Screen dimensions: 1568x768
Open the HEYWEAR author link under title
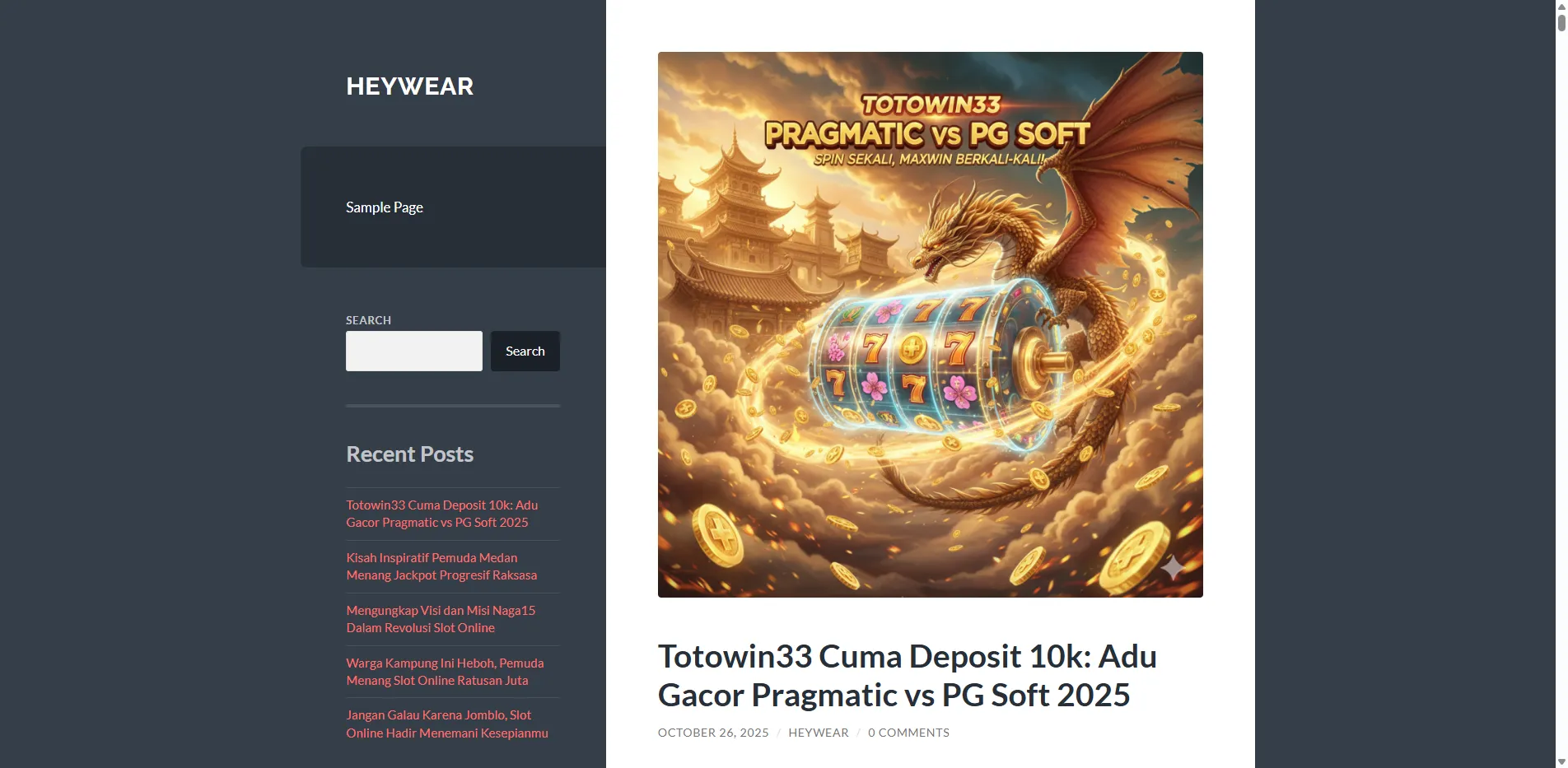point(819,733)
